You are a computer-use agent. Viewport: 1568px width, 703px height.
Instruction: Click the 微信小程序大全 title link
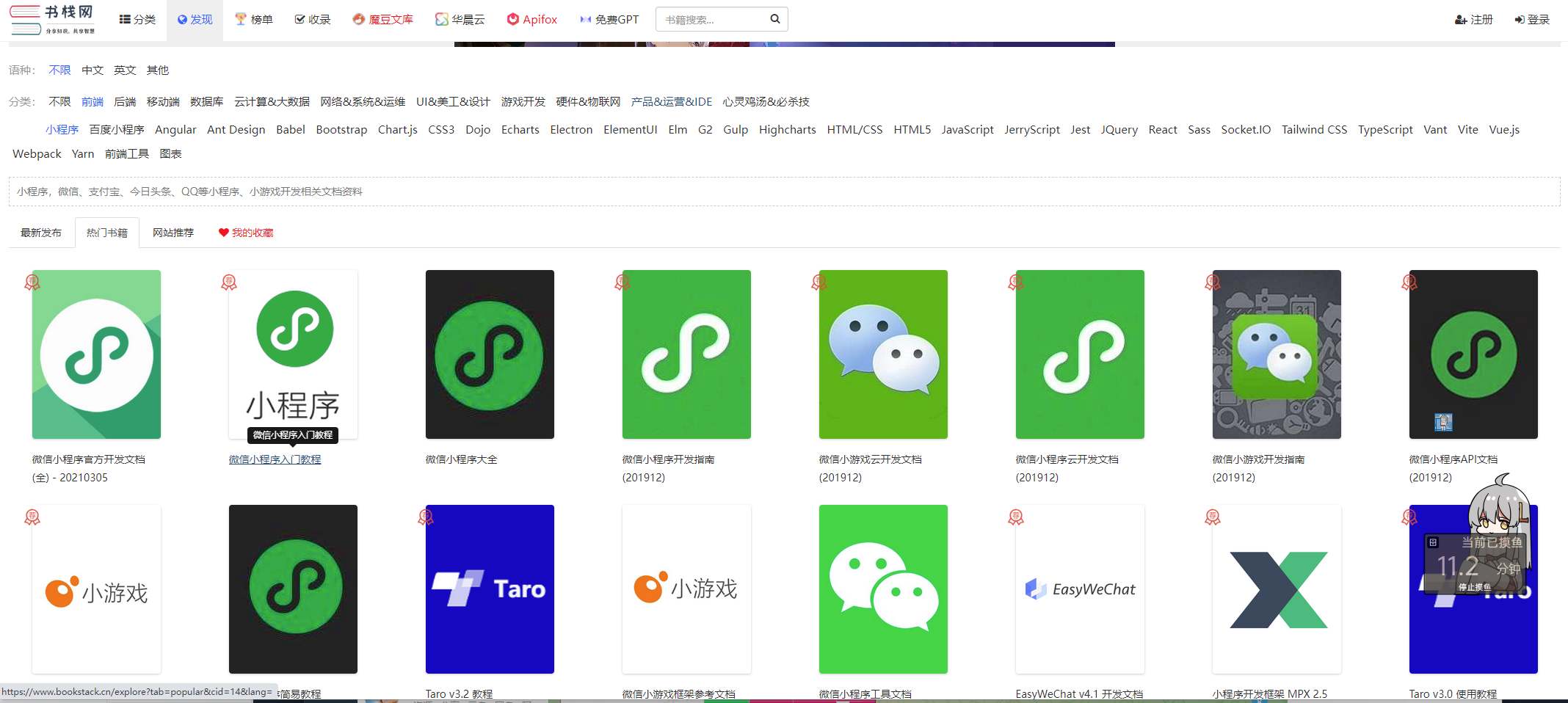[x=461, y=459]
